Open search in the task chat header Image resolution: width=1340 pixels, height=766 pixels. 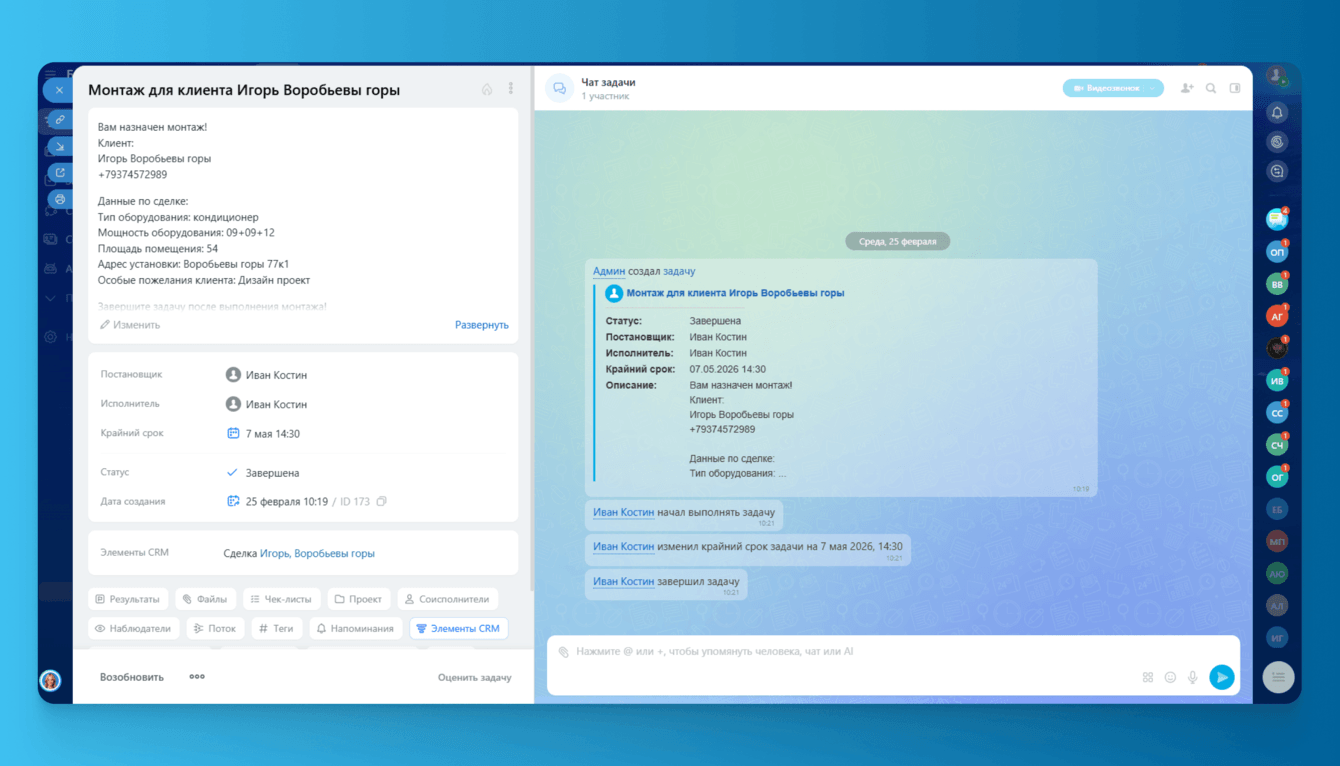click(x=1211, y=88)
